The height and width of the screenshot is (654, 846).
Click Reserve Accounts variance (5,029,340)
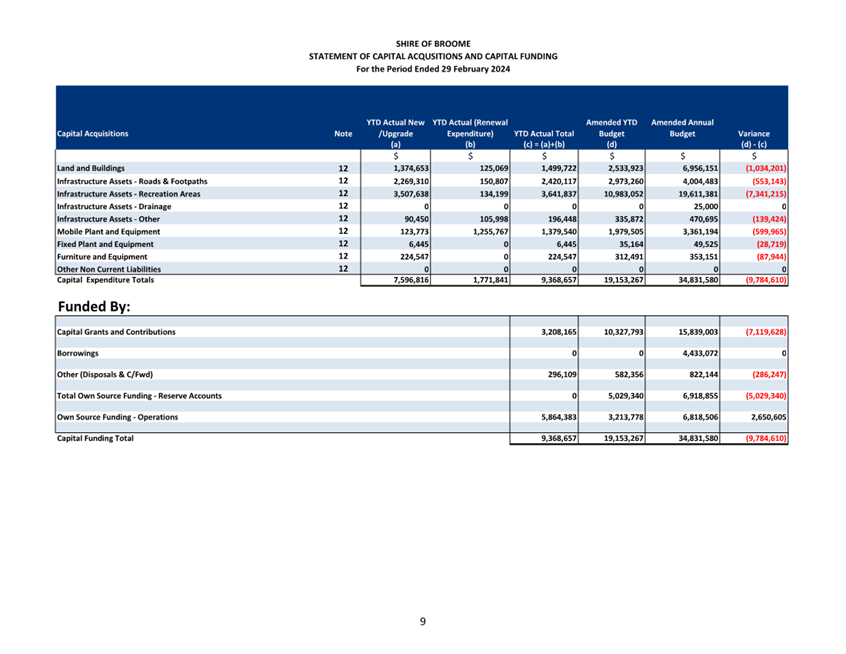point(766,396)
